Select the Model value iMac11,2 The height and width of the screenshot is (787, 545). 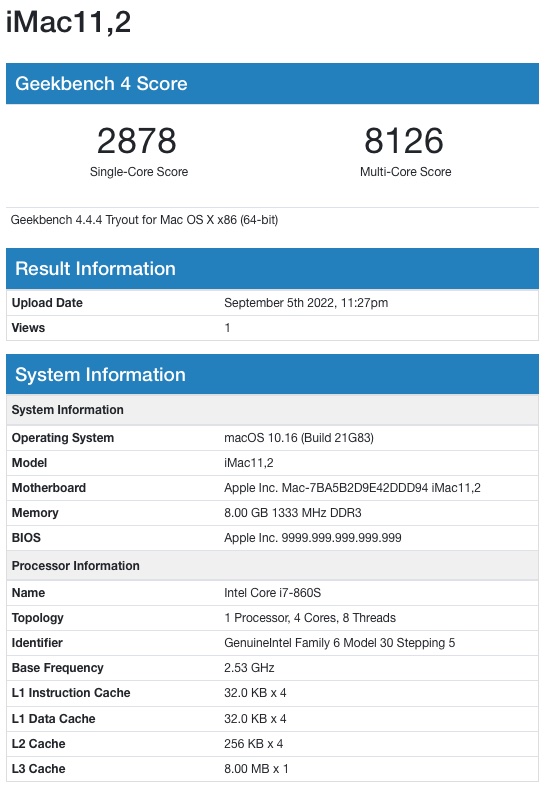tap(249, 463)
